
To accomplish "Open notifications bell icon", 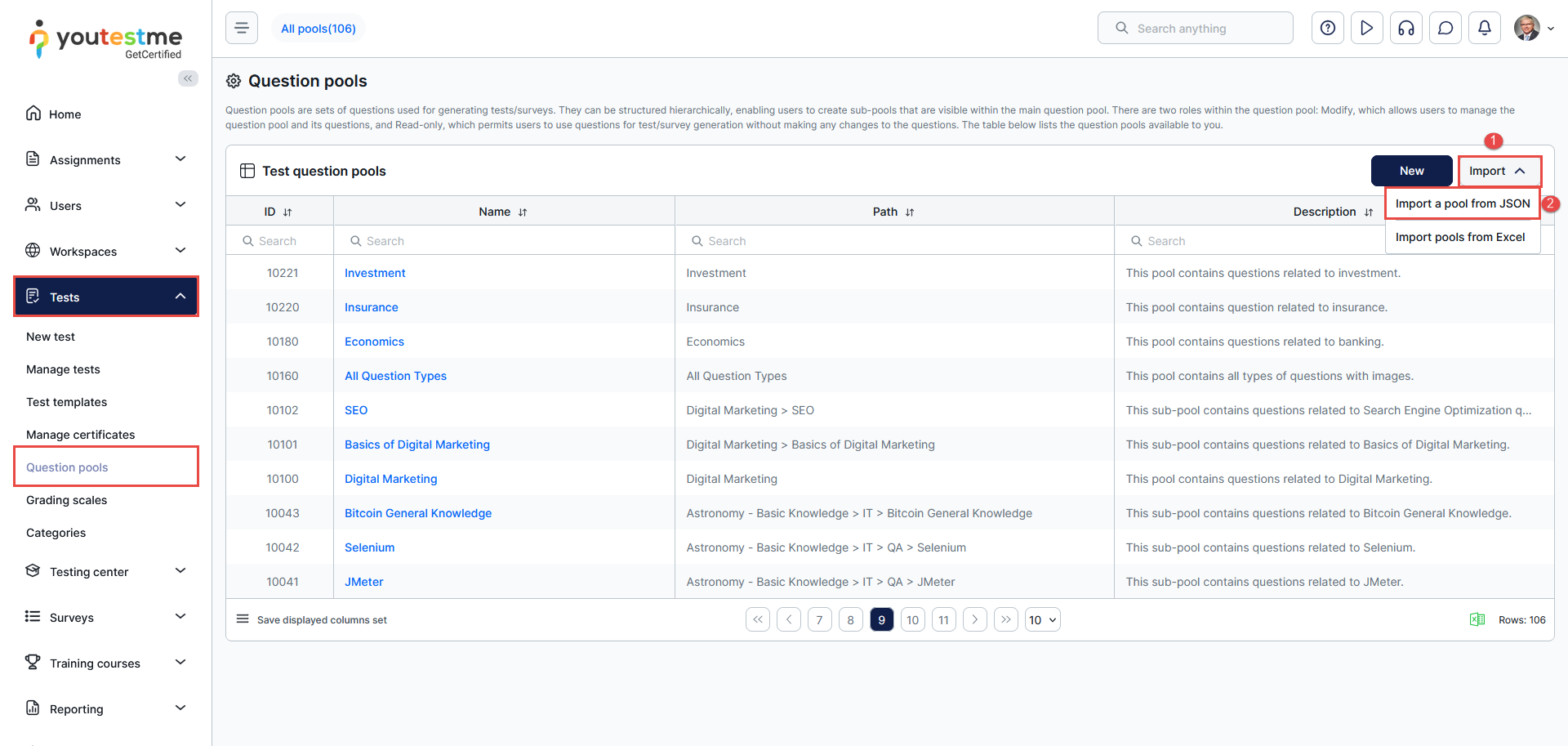I will coord(1484,29).
